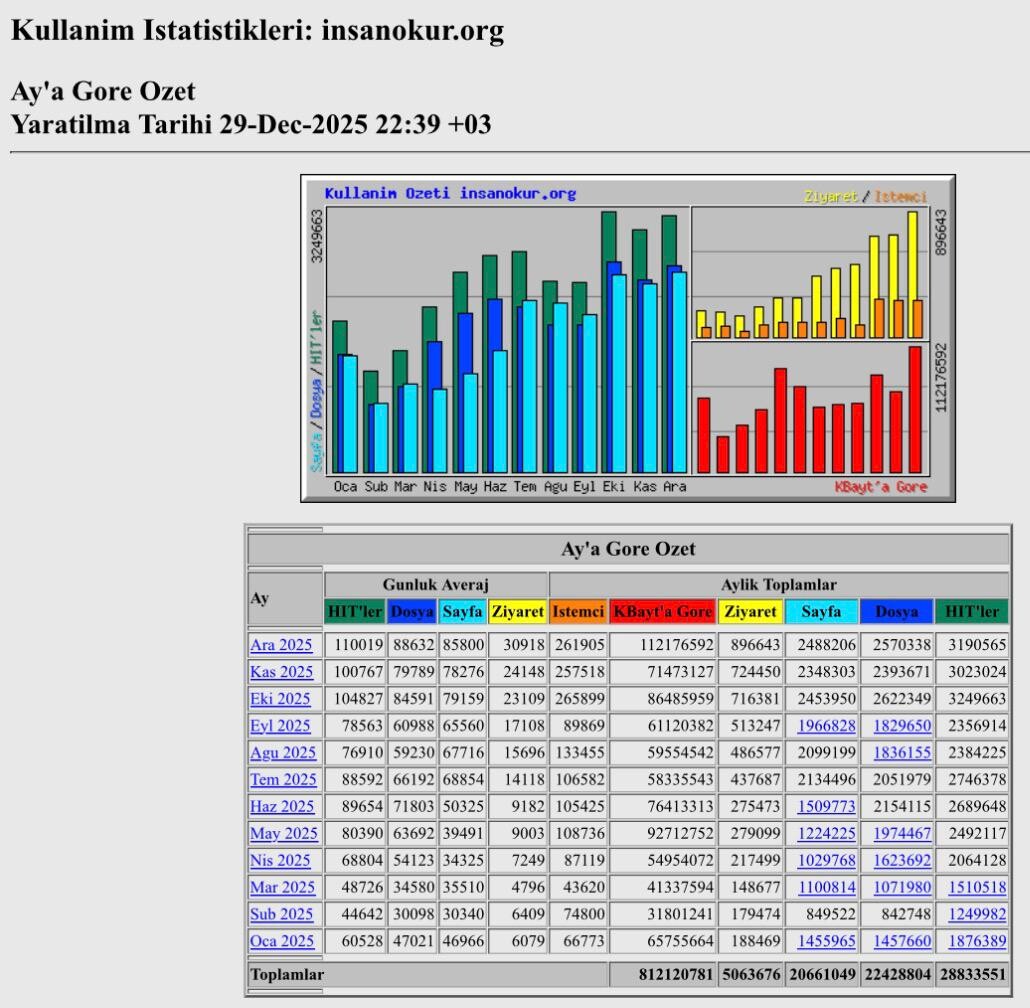Viewport: 1030px width, 1008px height.
Task: View the Mar 2025 monthly statistics
Action: pyautogui.click(x=282, y=887)
